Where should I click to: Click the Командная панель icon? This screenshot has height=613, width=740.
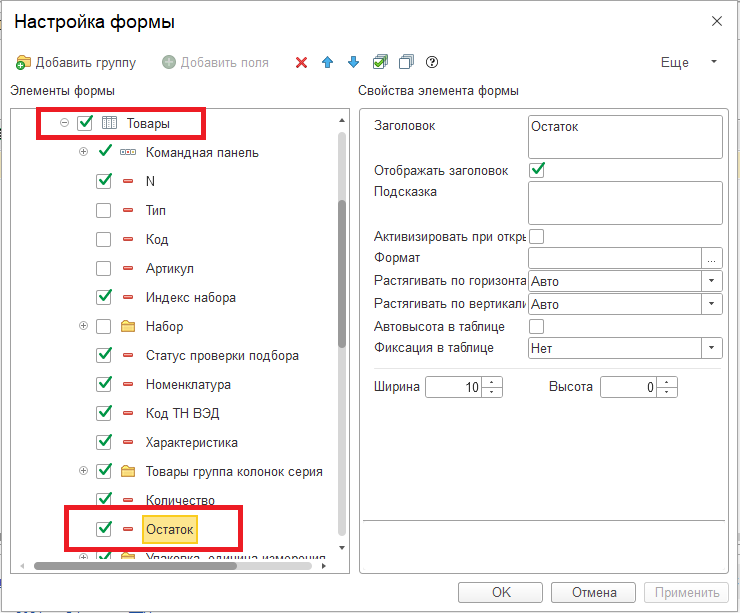(x=128, y=152)
